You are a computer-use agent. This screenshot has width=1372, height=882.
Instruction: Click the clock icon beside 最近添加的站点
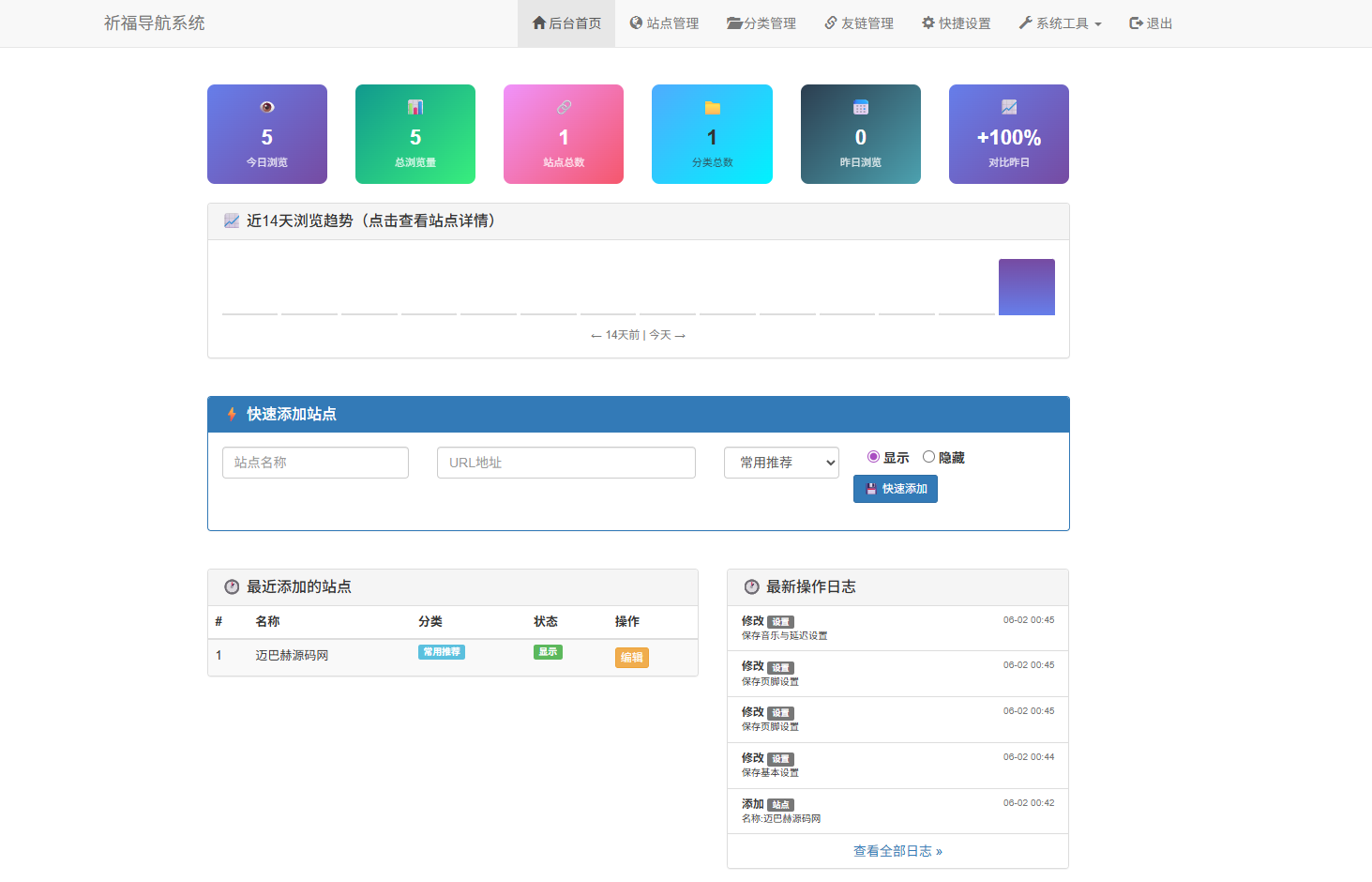[232, 586]
